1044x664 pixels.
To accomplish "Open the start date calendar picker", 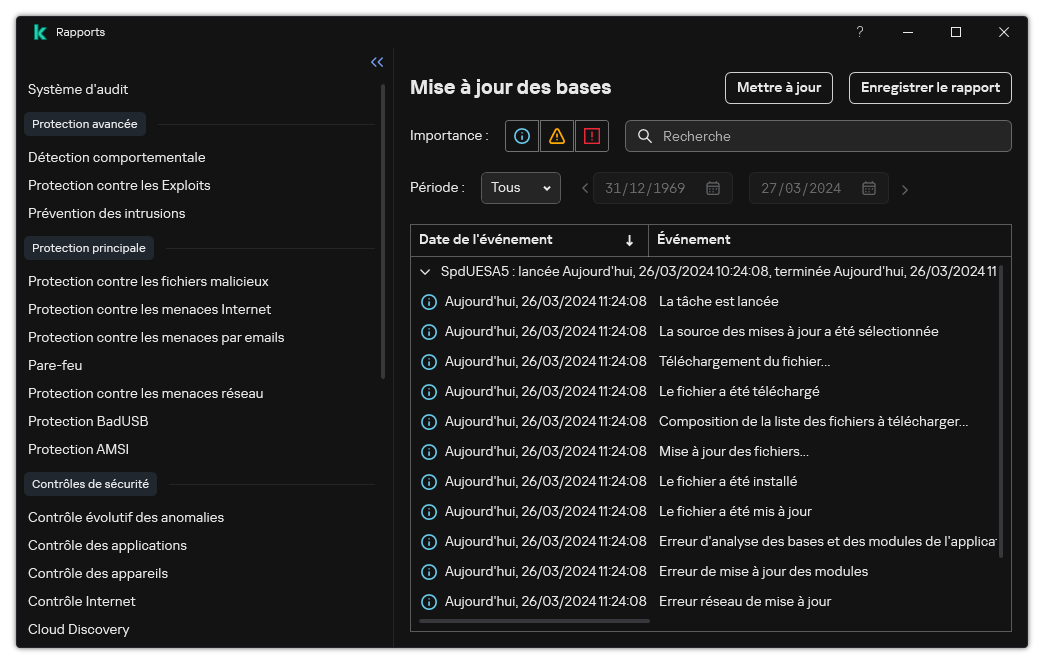I will 713,188.
